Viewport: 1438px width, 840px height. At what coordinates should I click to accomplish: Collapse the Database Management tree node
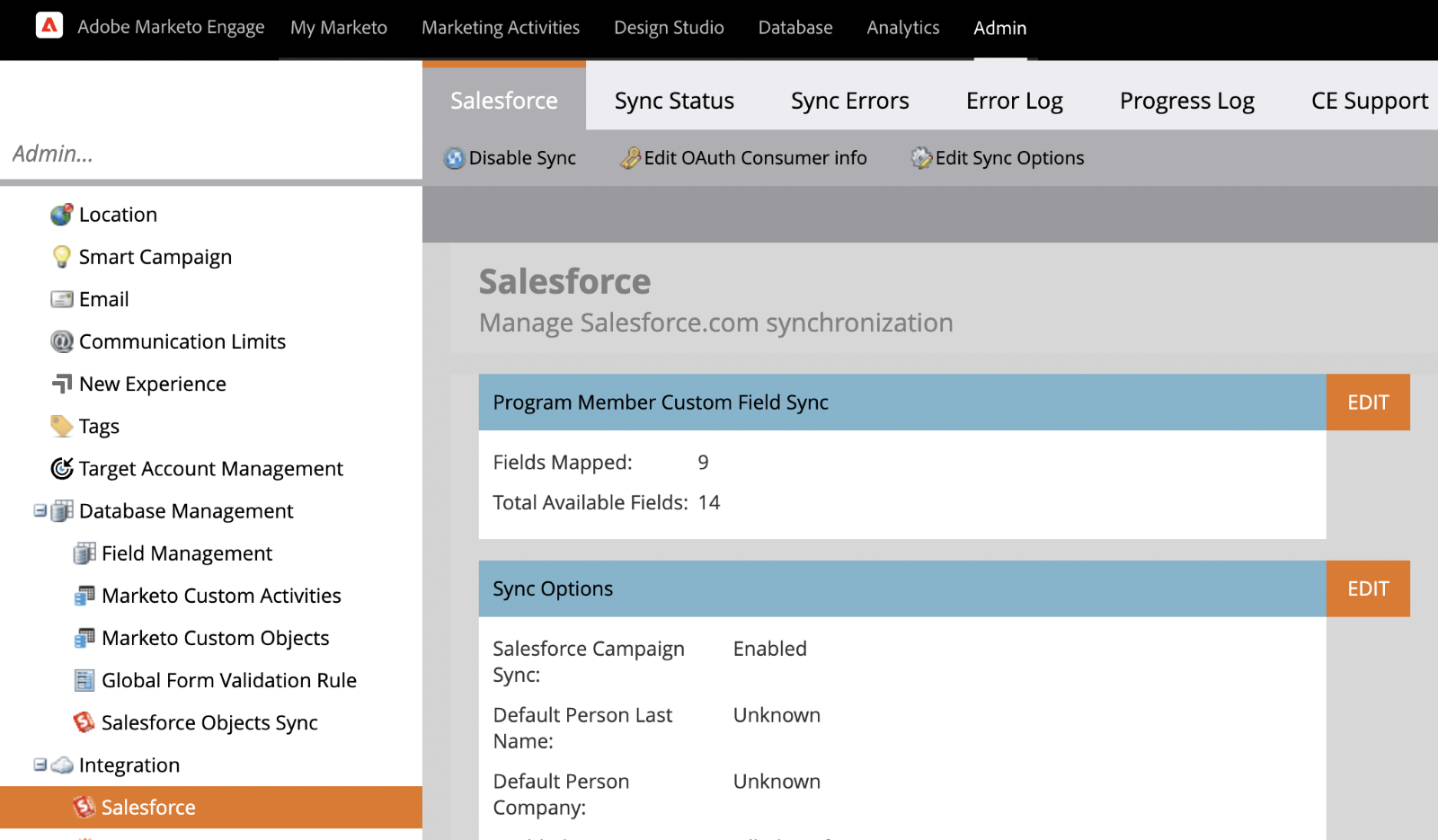click(38, 510)
